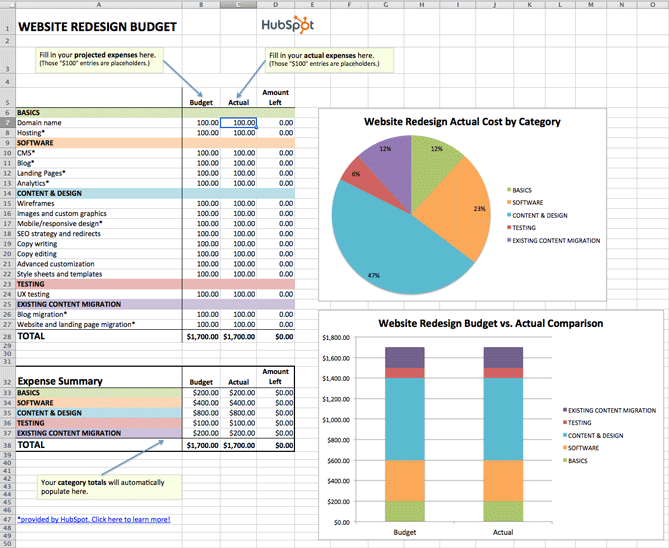669x548 pixels.
Task: Open the provided by HubSpot link
Action: click(94, 519)
